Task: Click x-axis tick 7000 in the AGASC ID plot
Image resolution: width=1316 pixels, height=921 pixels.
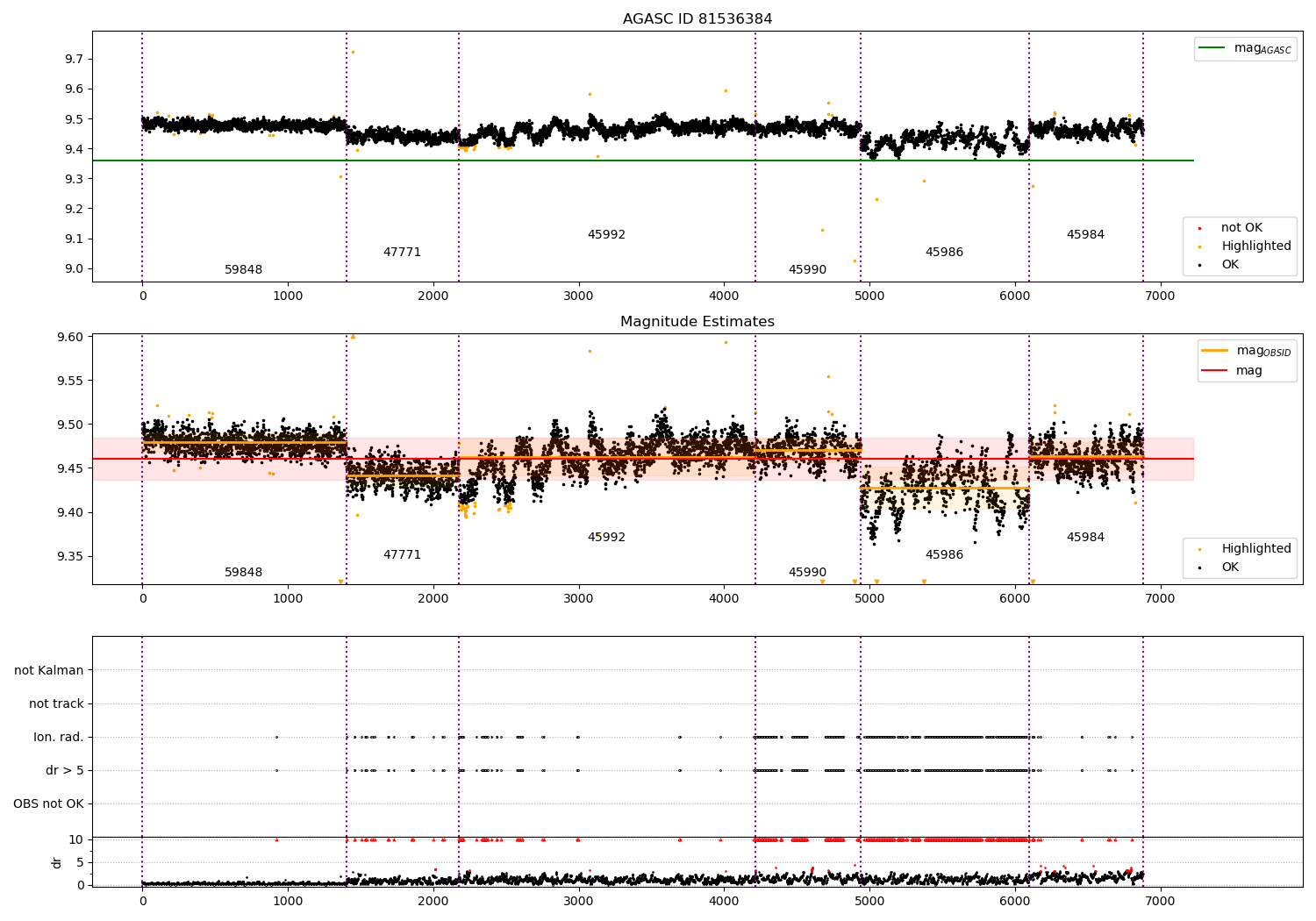Action: coord(1161,296)
